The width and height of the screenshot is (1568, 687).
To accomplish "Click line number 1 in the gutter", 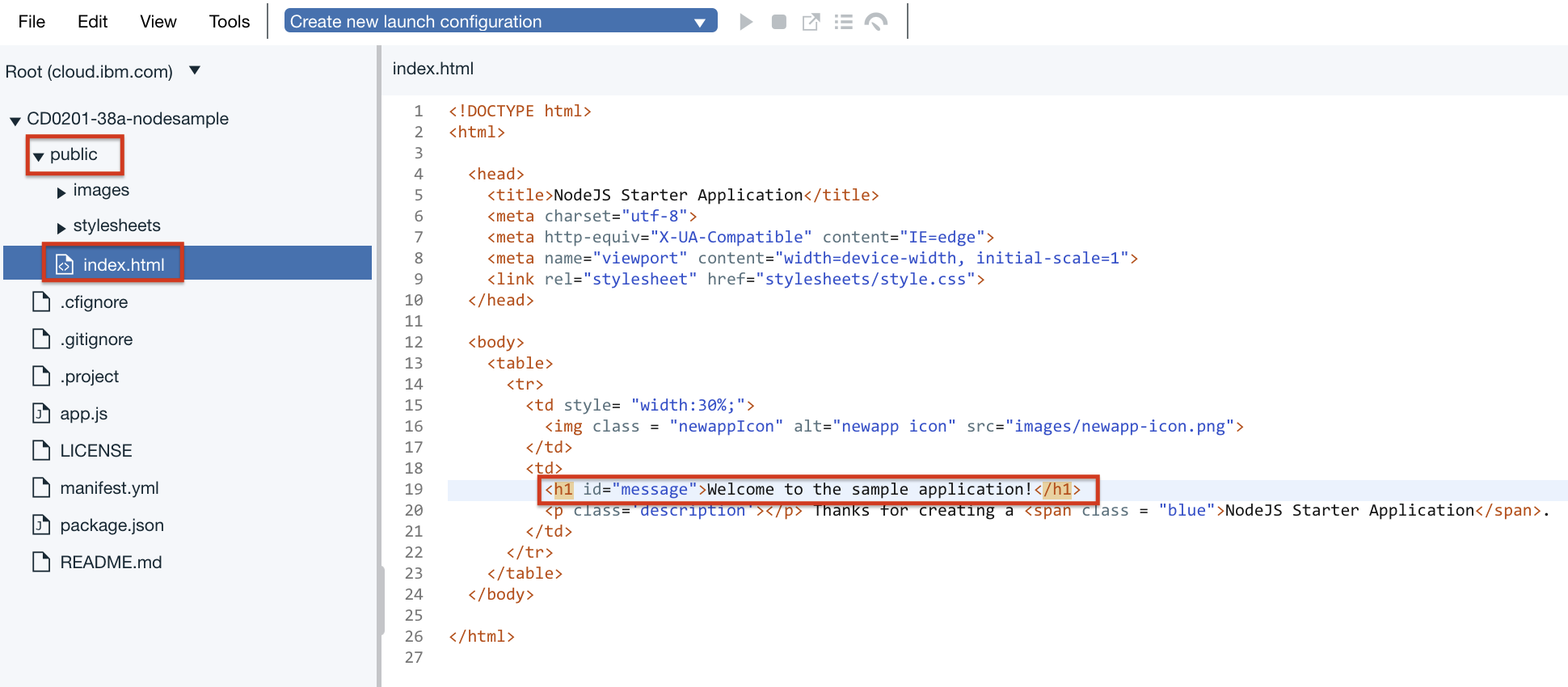I will click(419, 111).
